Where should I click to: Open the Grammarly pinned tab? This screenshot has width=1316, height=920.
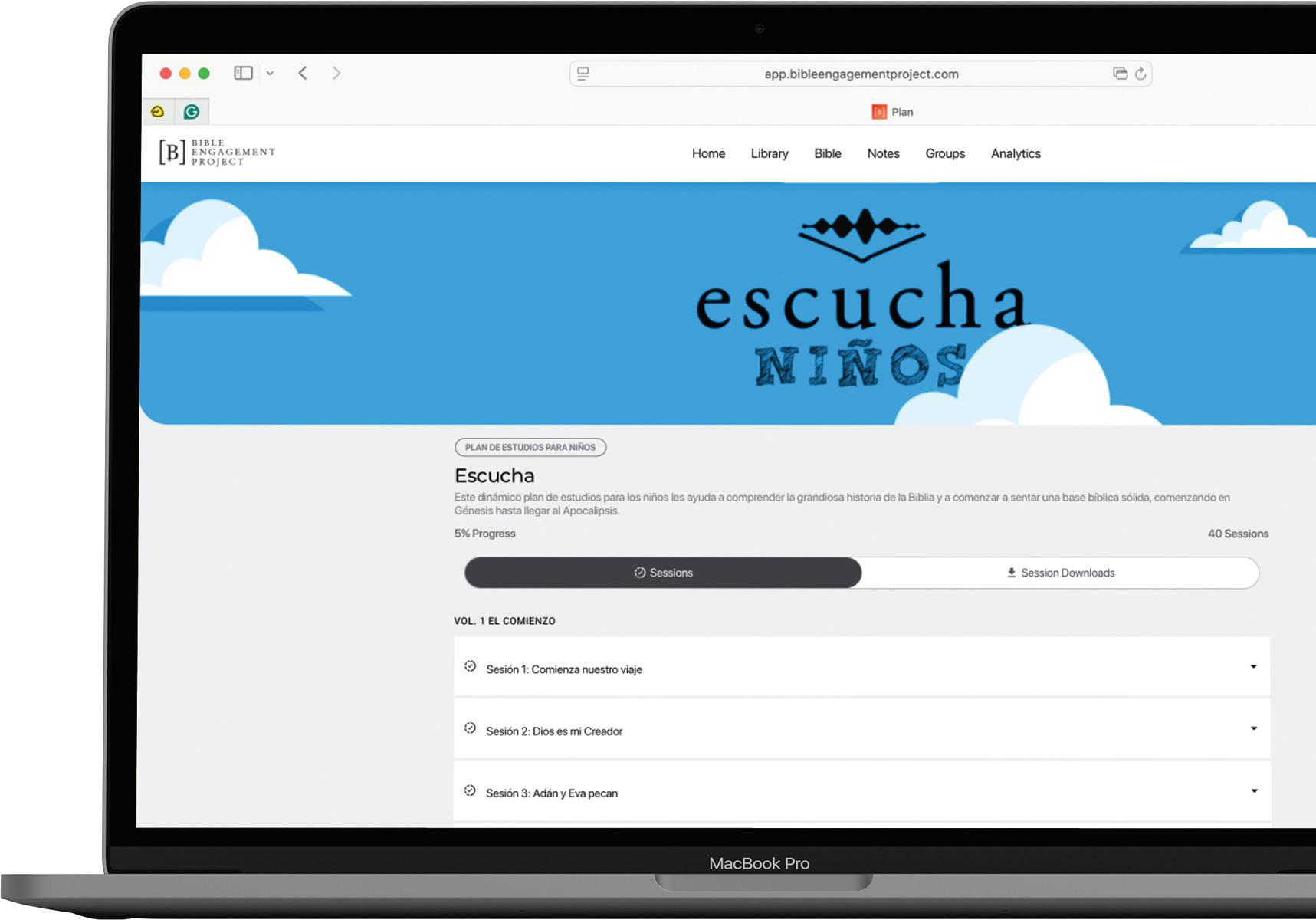point(192,112)
